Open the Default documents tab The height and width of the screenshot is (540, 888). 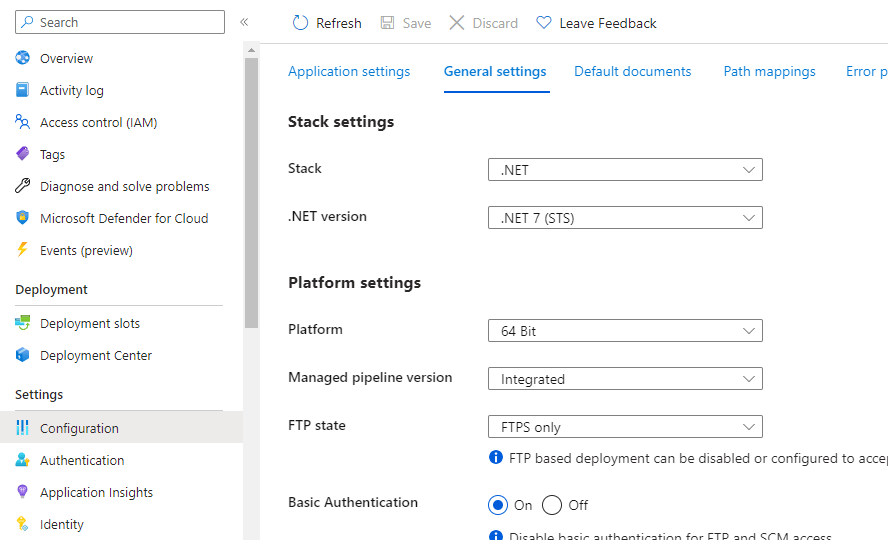632,72
